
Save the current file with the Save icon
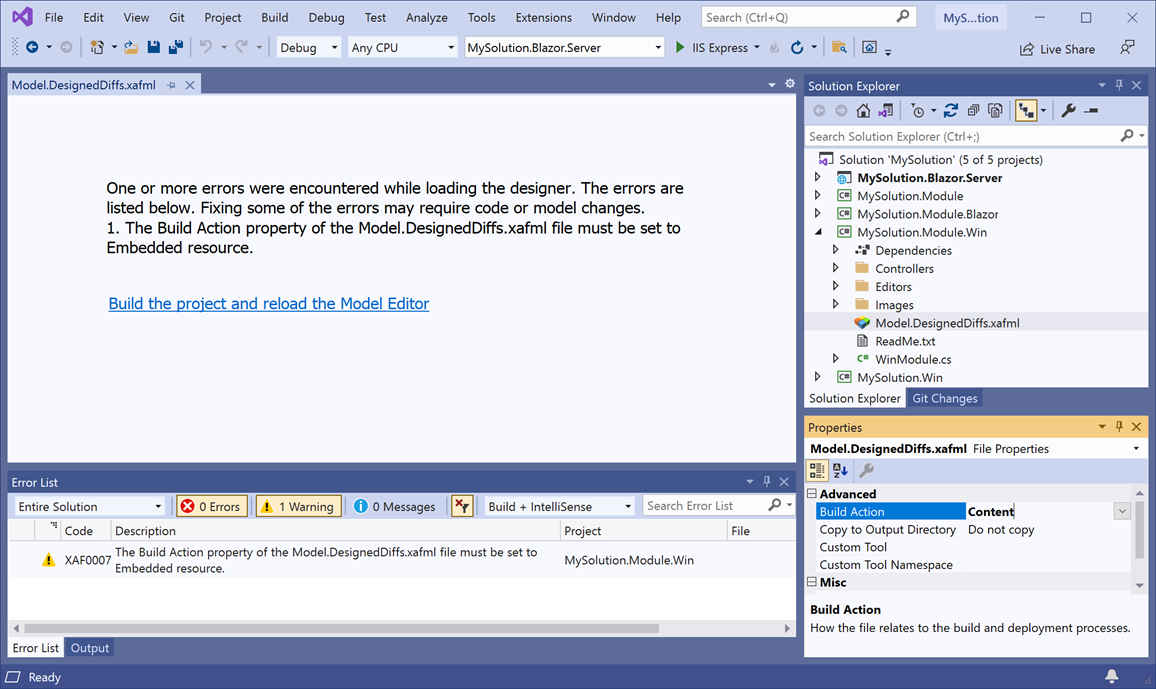tap(153, 47)
